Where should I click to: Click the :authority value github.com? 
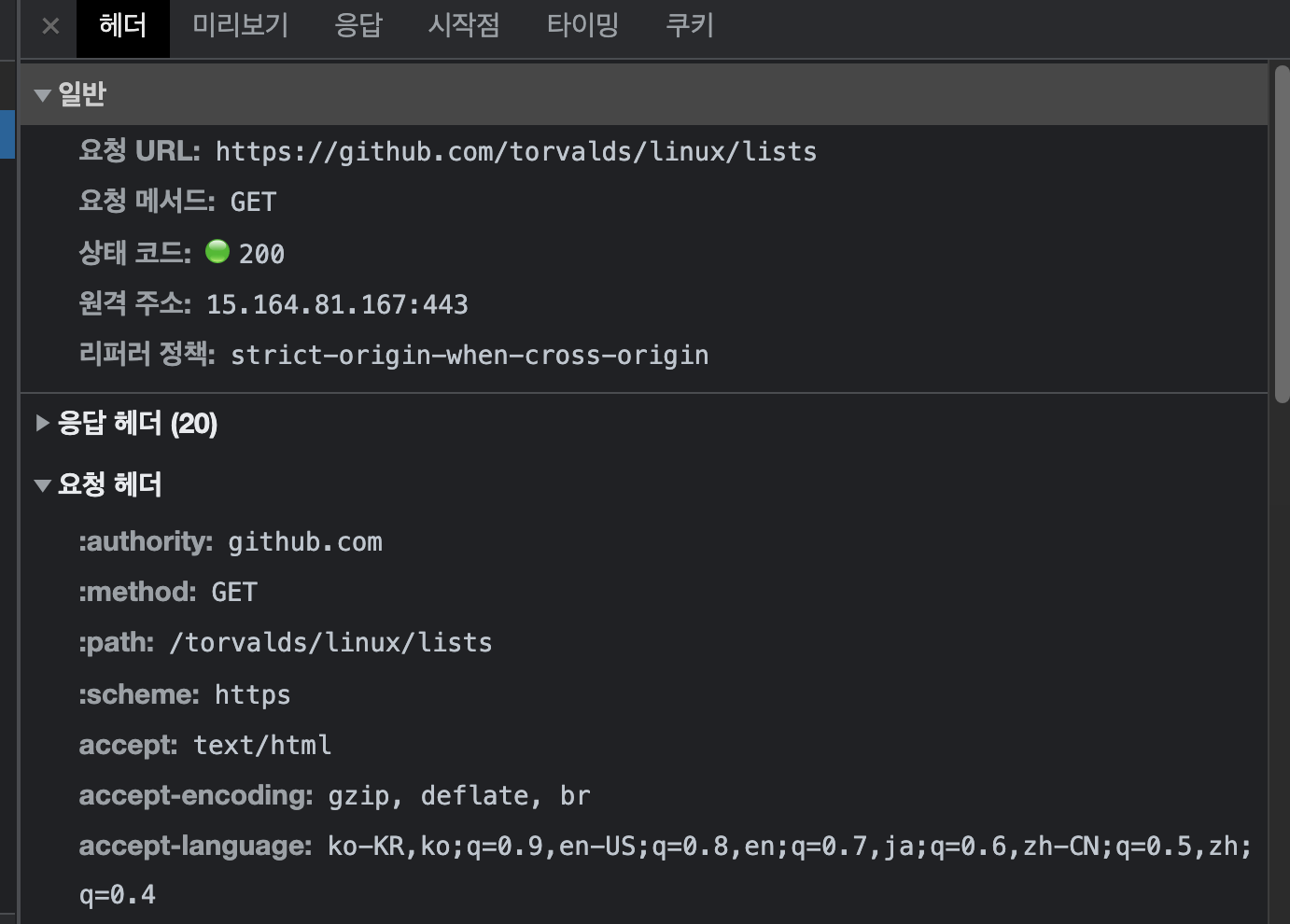(305, 542)
